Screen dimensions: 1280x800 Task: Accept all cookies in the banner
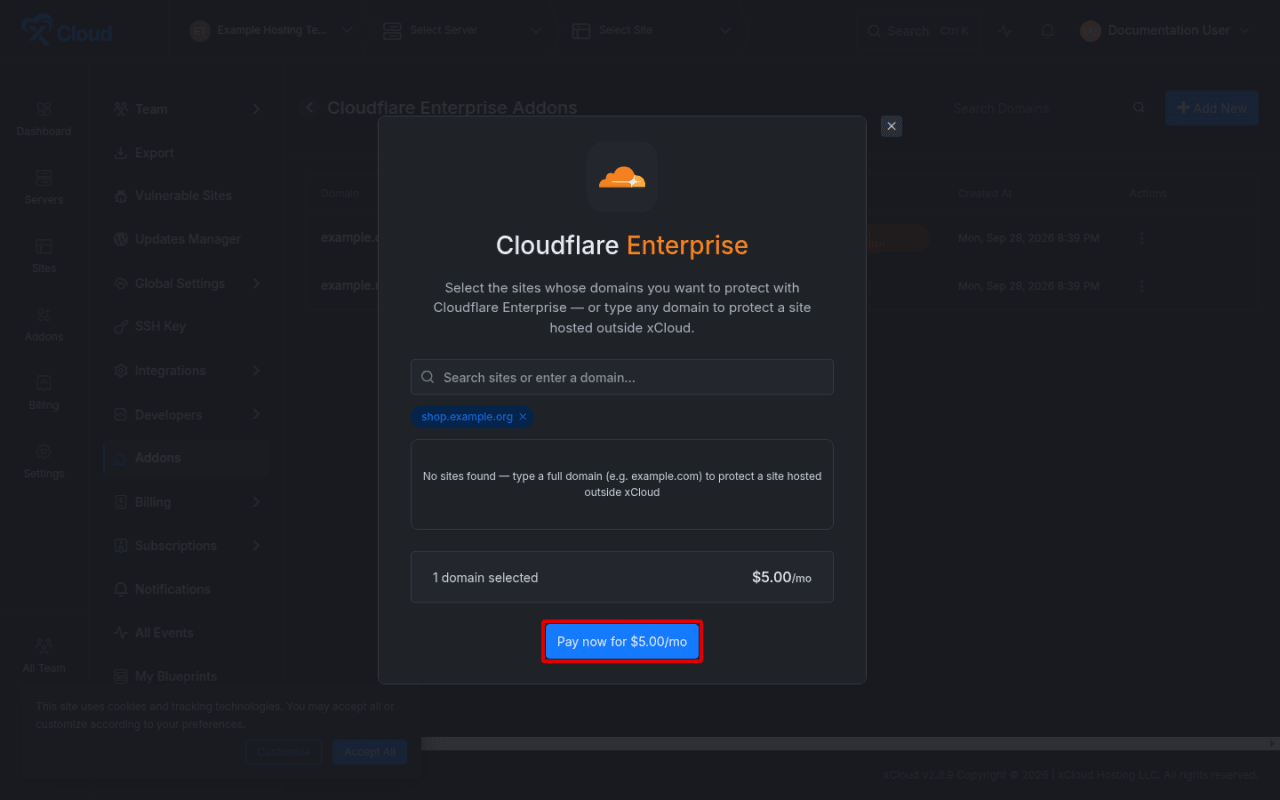click(x=370, y=752)
